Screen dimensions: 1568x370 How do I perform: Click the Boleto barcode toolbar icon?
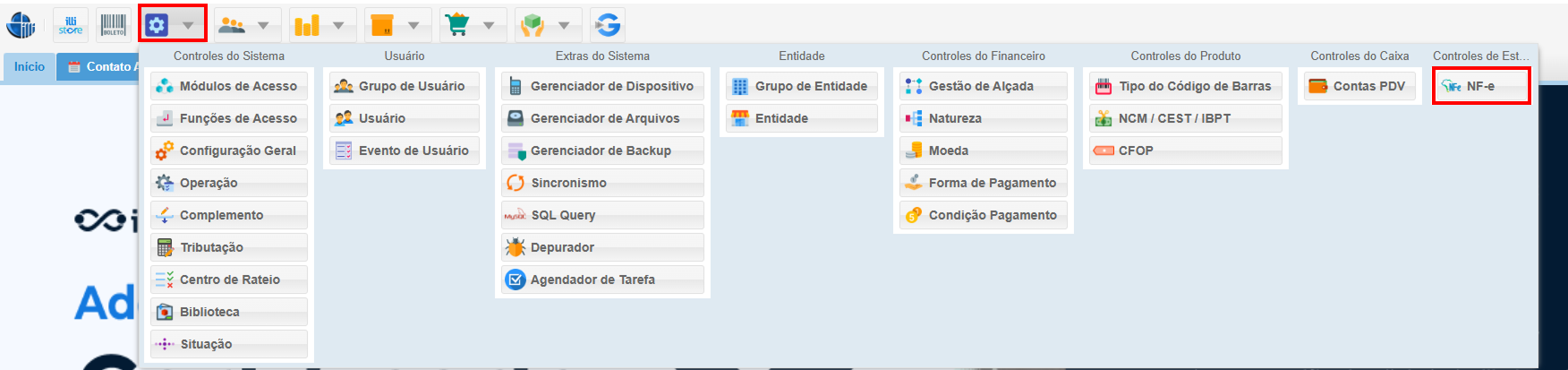pyautogui.click(x=114, y=25)
